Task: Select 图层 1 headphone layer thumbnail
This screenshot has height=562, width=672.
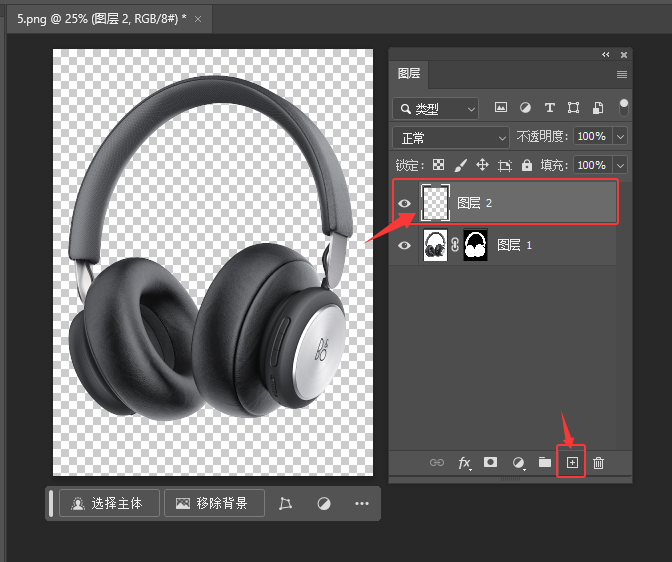Action: (435, 245)
